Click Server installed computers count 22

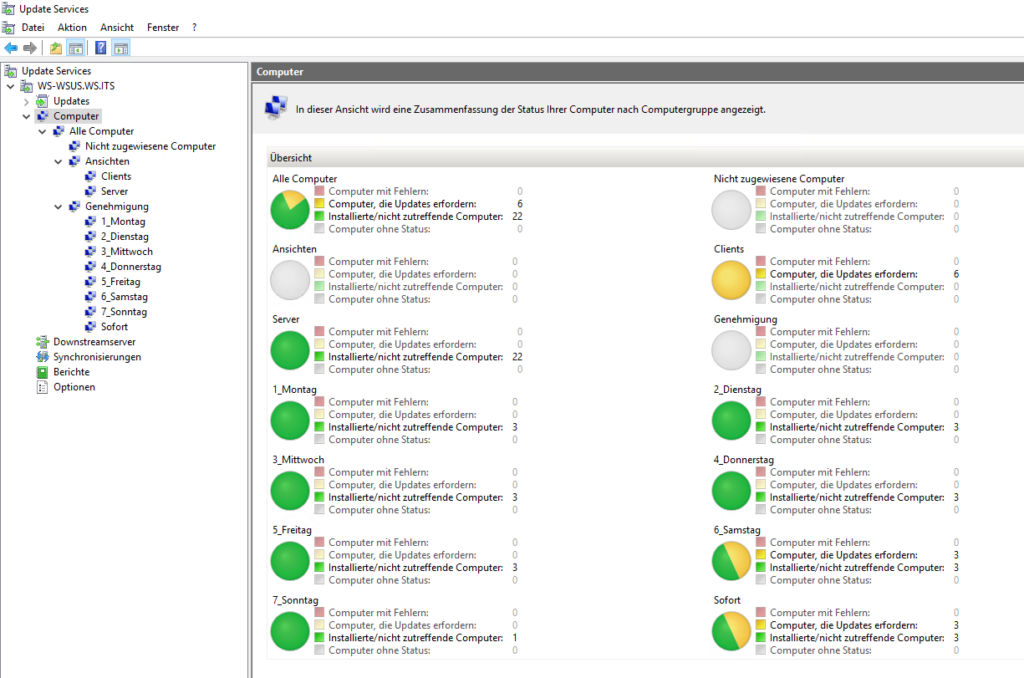(x=517, y=357)
